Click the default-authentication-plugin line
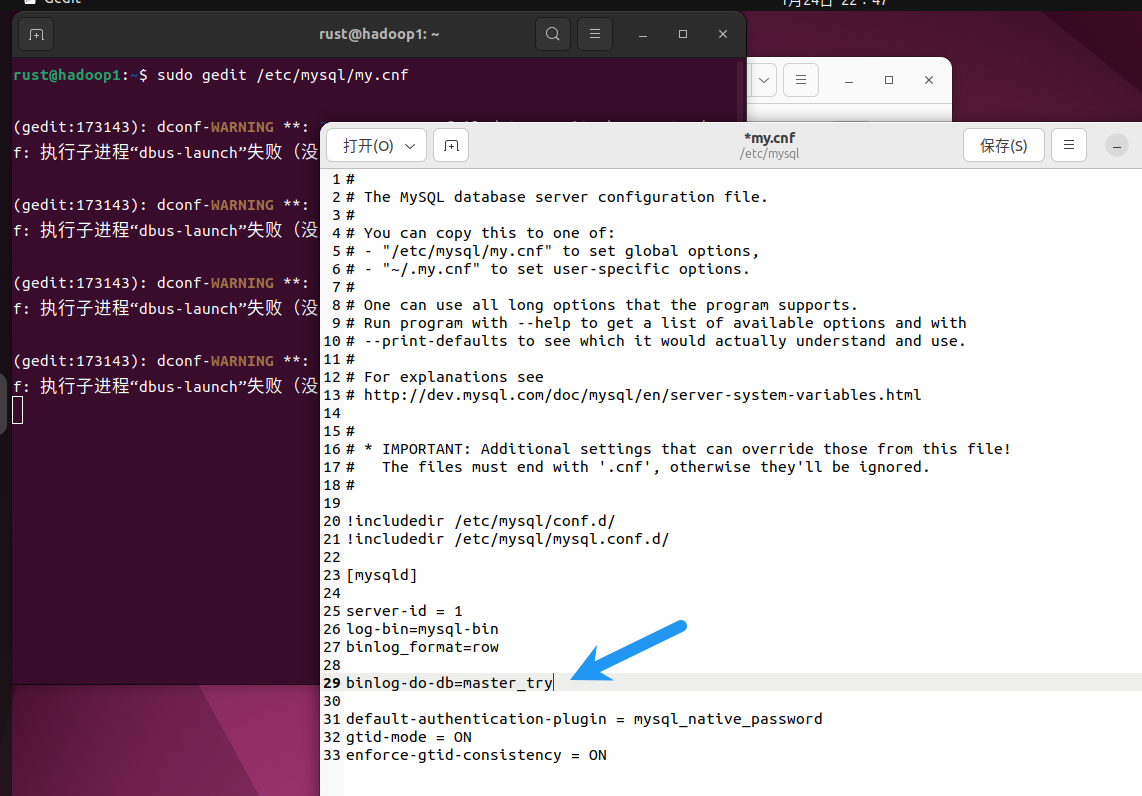1142x796 pixels. click(584, 719)
